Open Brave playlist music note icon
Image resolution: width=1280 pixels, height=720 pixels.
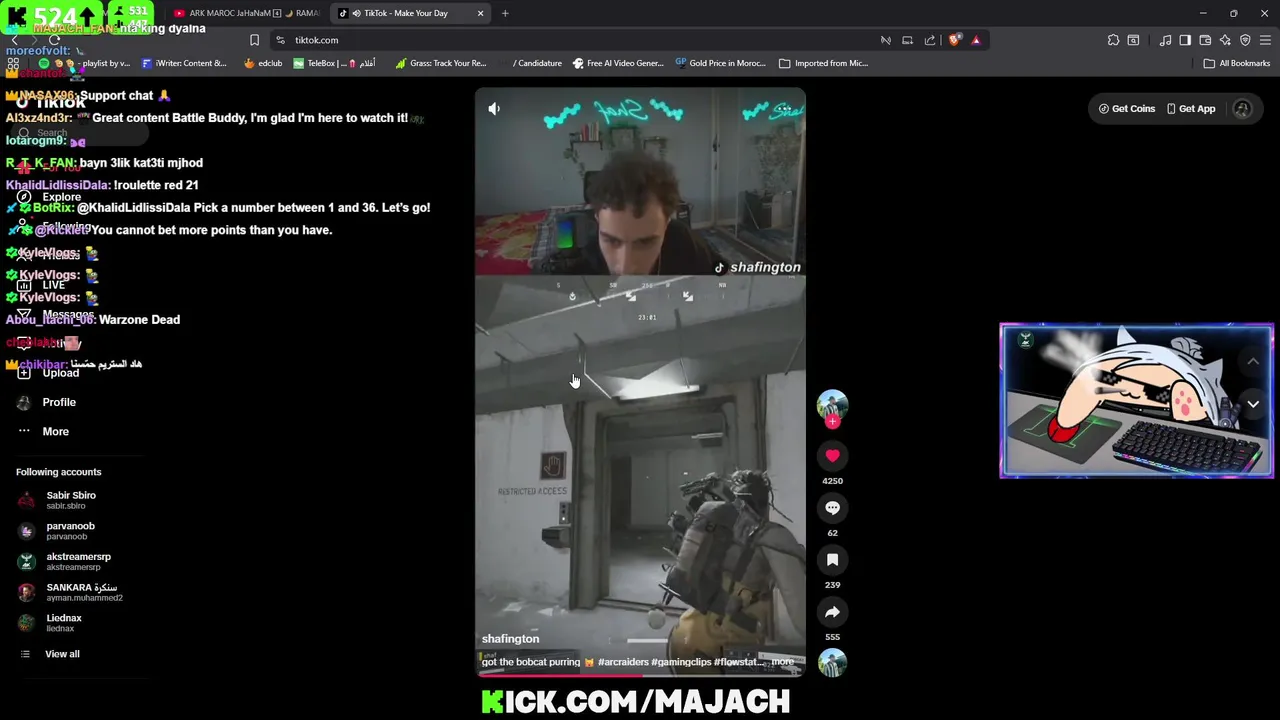(x=1165, y=40)
